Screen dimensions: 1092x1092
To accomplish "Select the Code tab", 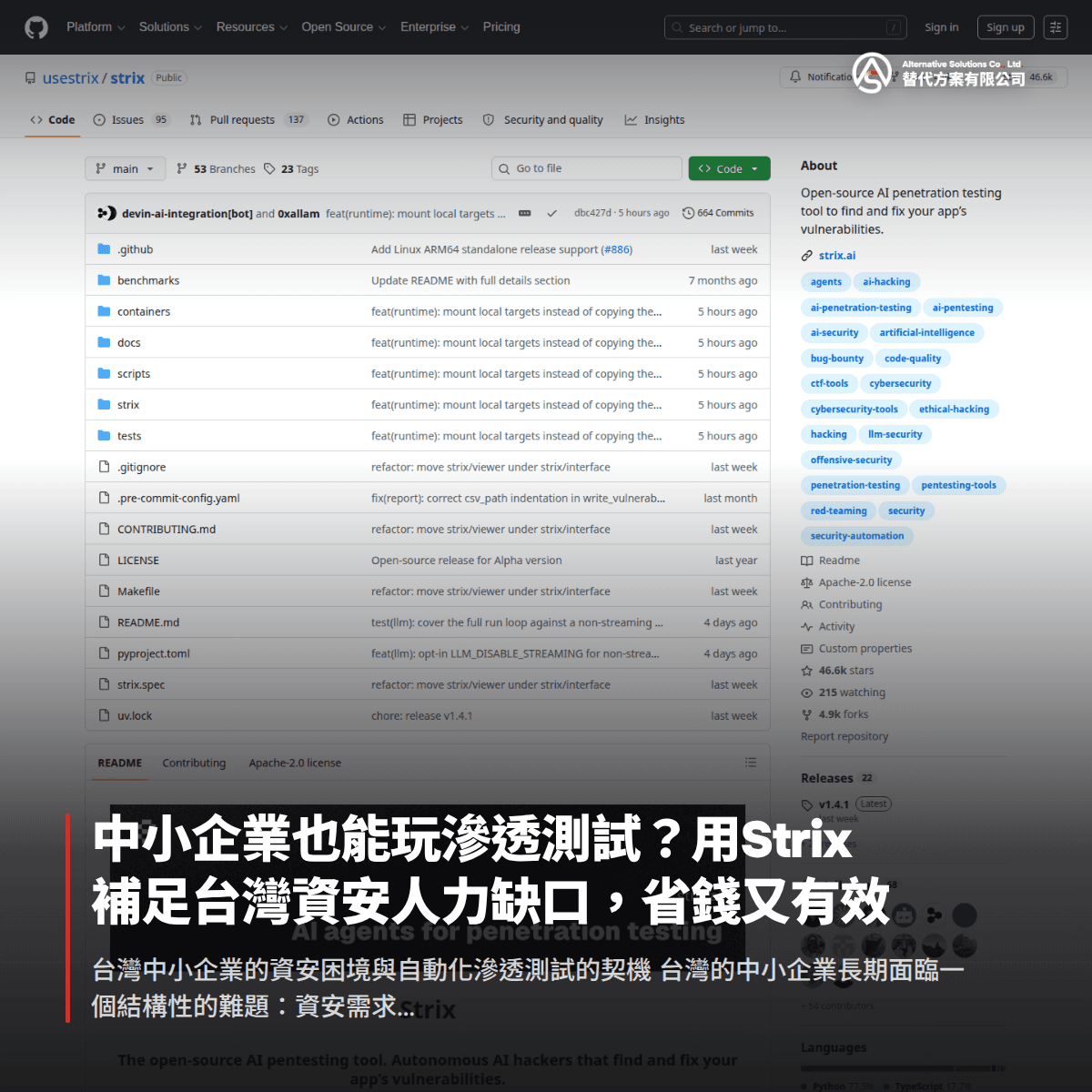I will [53, 119].
